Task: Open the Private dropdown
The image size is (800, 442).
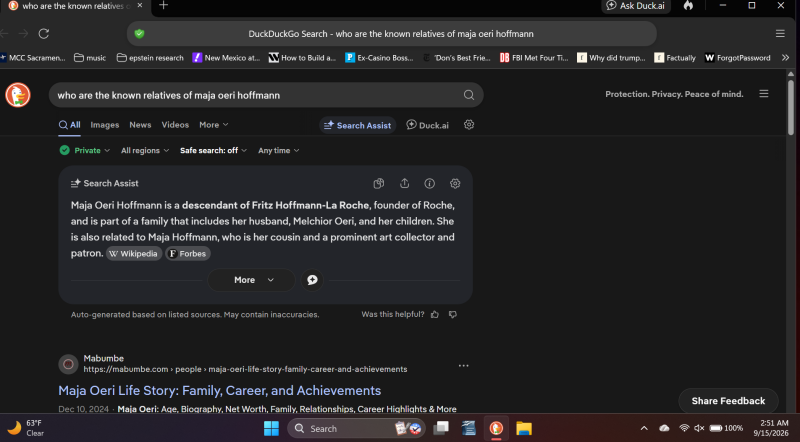Action: pos(85,150)
